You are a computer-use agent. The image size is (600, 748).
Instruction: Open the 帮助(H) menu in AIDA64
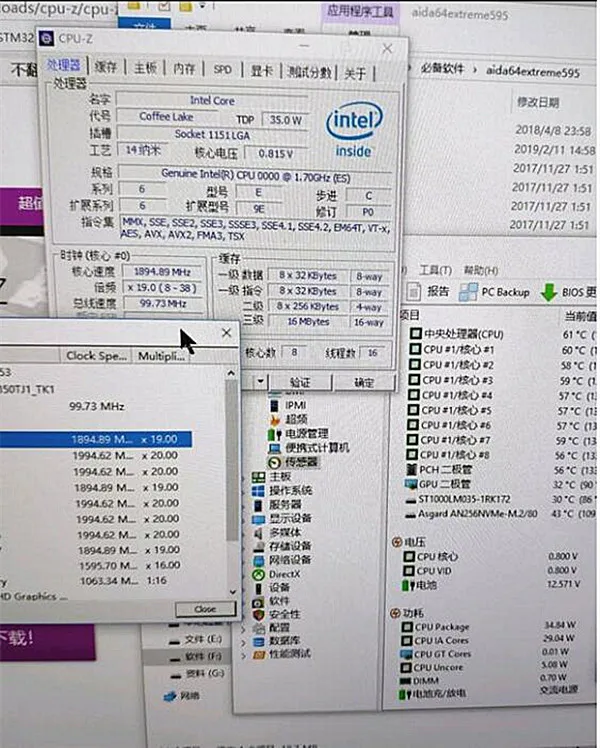tap(481, 271)
